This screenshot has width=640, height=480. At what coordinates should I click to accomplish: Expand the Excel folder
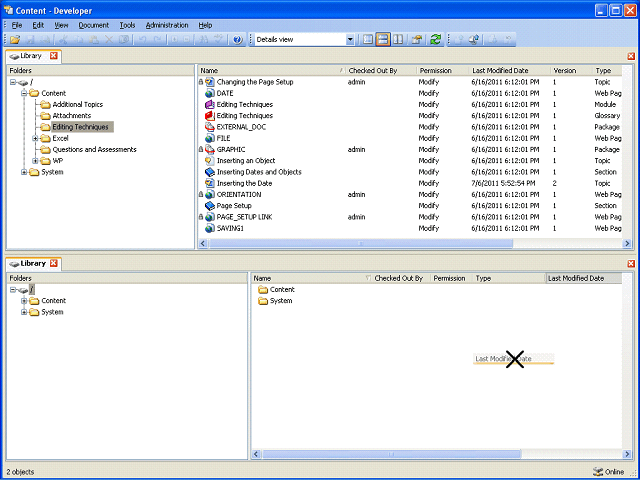click(35, 138)
